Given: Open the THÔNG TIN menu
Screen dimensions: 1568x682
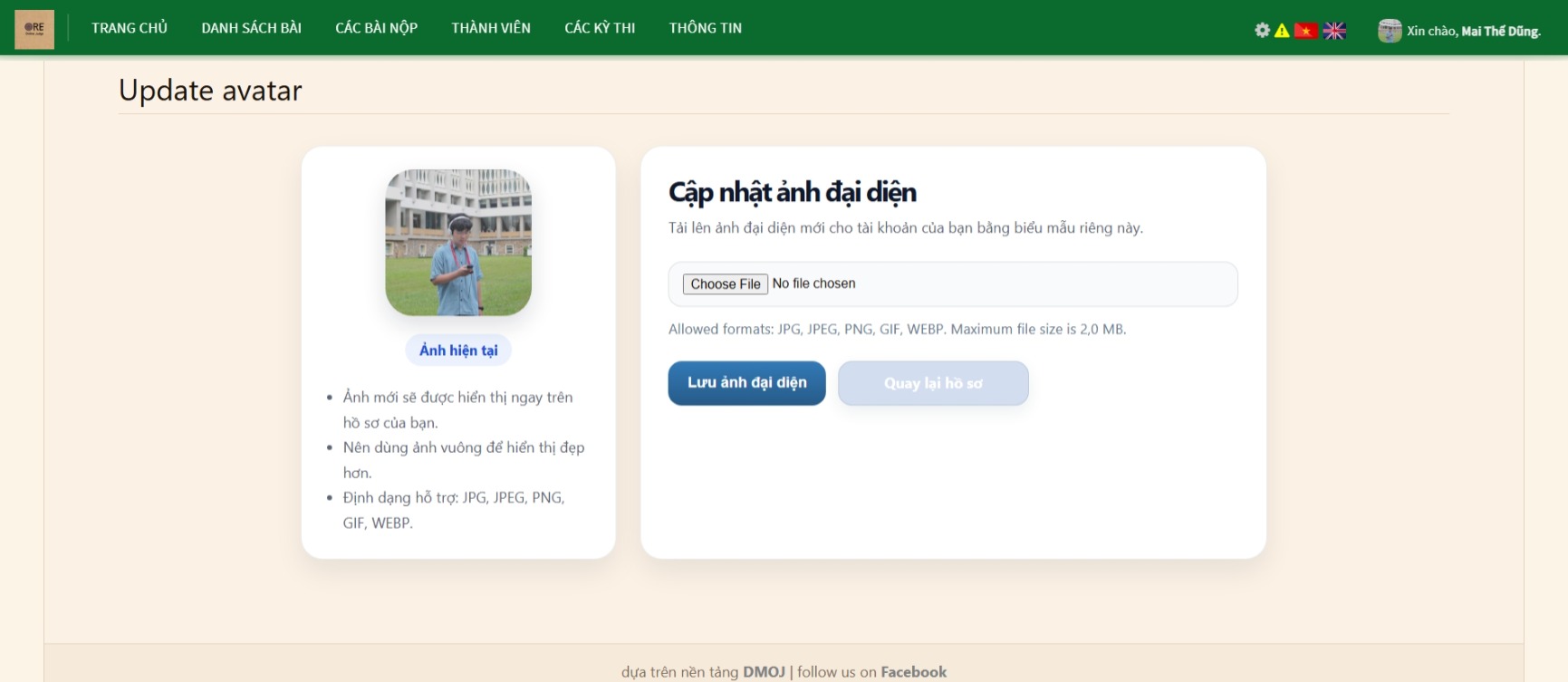Looking at the screenshot, I should [705, 28].
